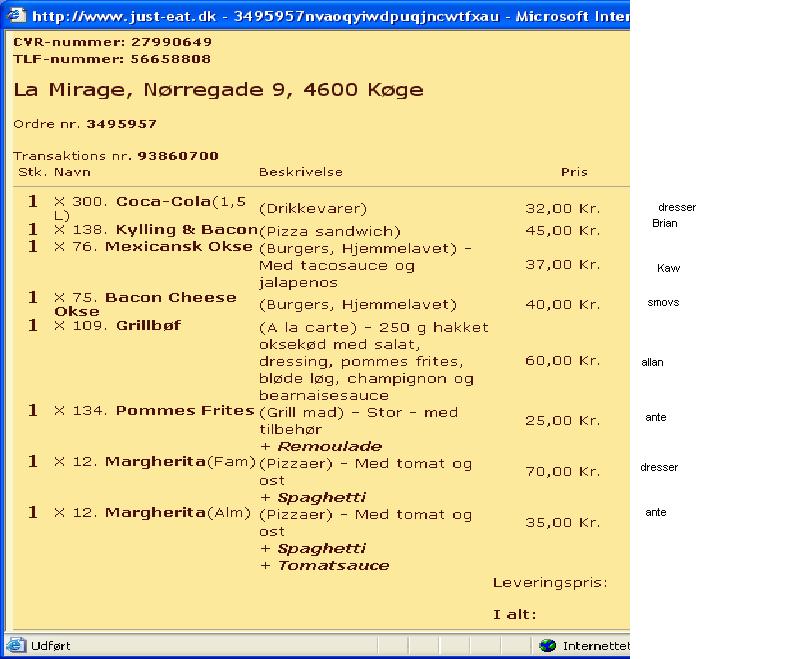The image size is (806, 659).
Task: Select the 'Grillbøf' item name
Action: point(149,325)
